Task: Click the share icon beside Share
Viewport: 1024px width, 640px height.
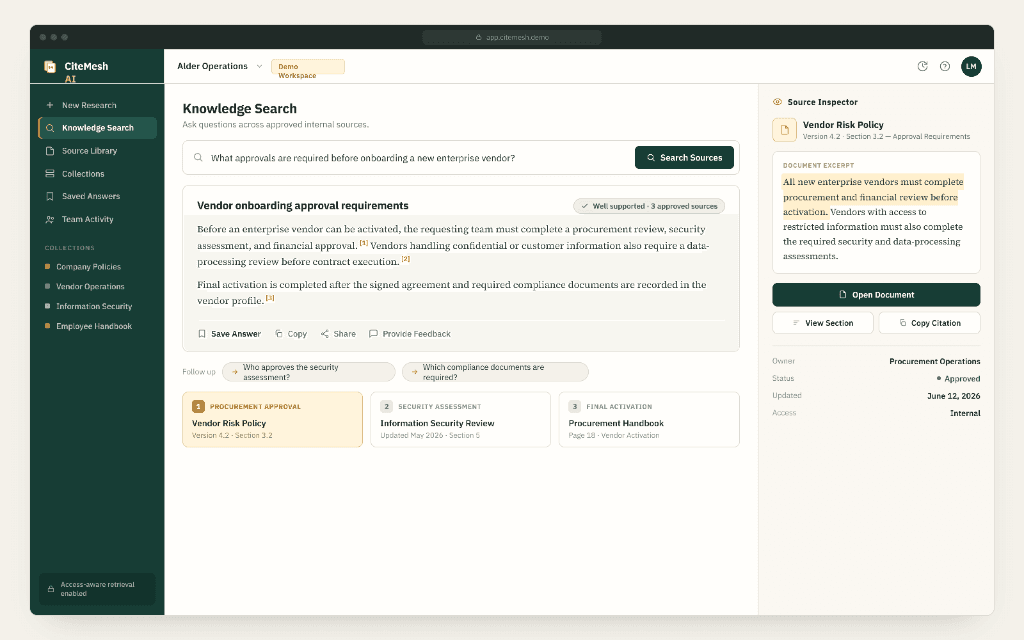Action: [x=325, y=334]
